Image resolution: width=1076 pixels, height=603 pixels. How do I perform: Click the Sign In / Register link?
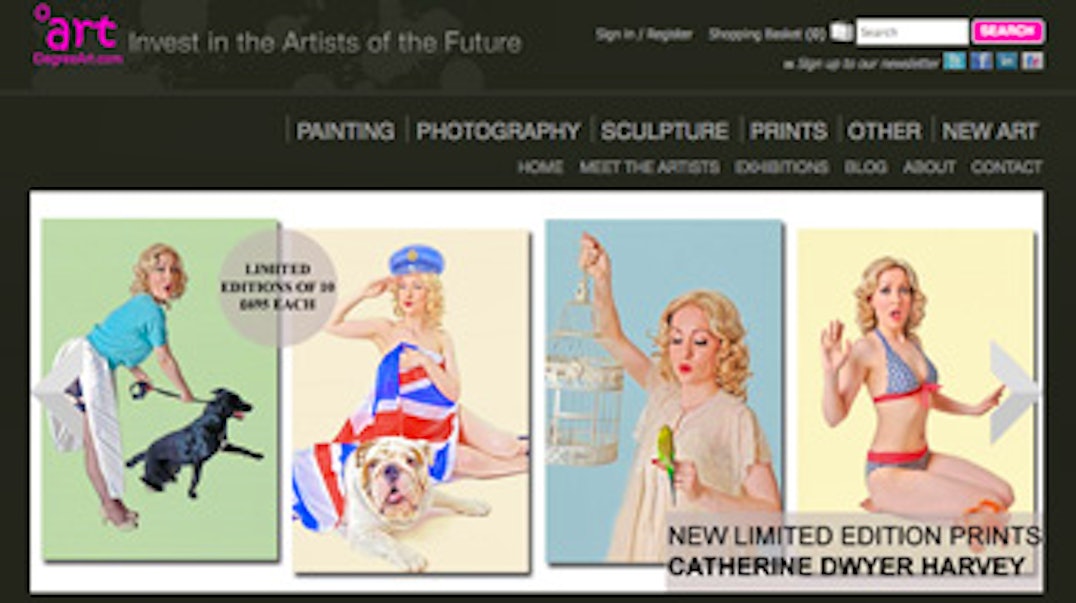click(x=644, y=34)
